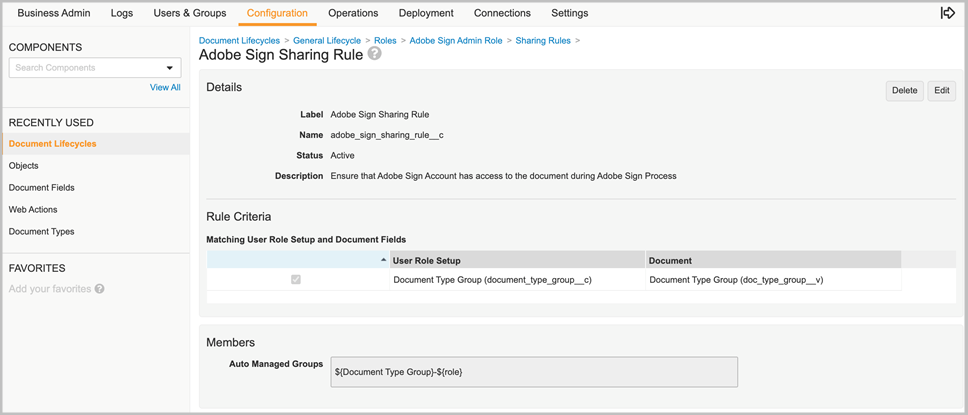
Task: Open Adobe Sign Admin Role breadcrumb link
Action: click(456, 41)
